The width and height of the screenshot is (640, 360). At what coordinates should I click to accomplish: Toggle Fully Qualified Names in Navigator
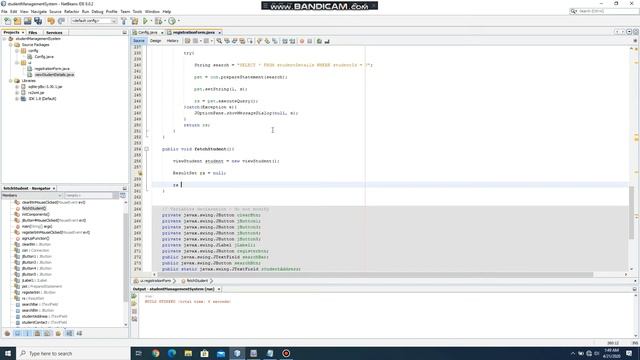(58, 333)
